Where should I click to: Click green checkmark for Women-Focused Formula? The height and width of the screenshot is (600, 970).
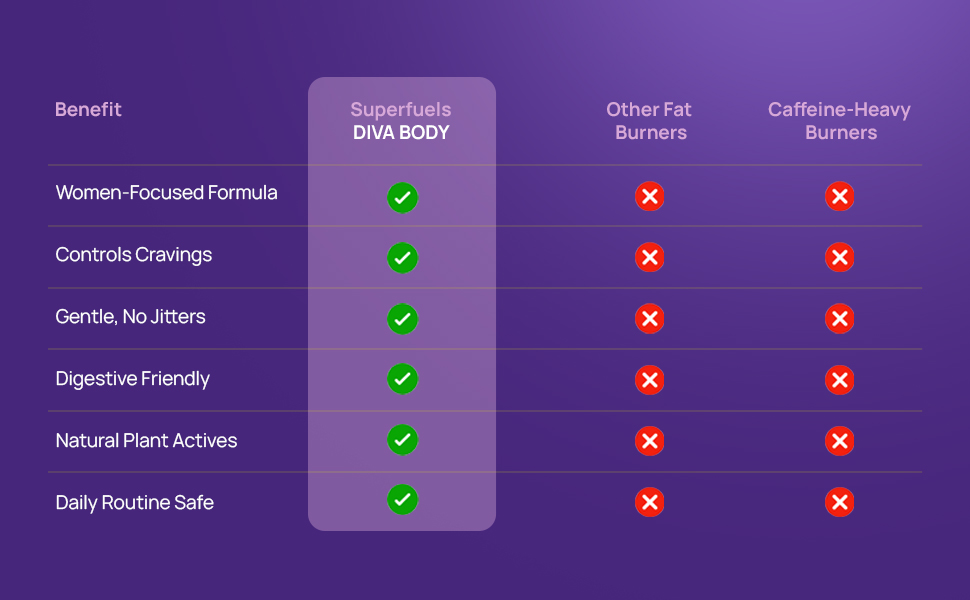[402, 197]
